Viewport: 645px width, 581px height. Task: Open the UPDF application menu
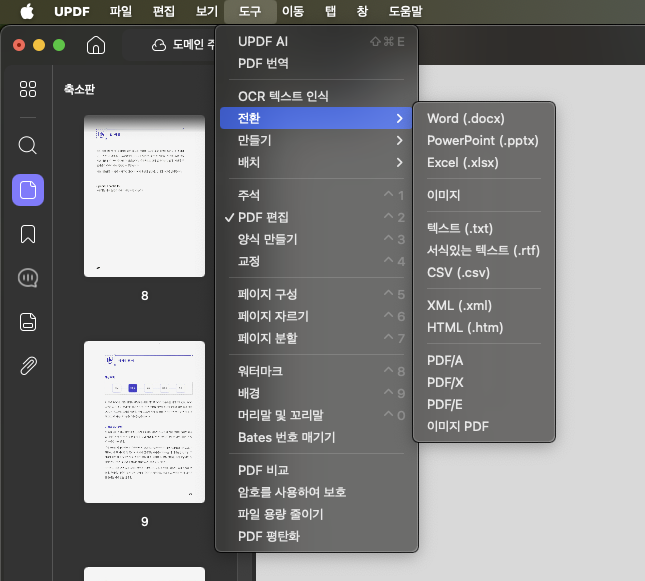pyautogui.click(x=72, y=11)
